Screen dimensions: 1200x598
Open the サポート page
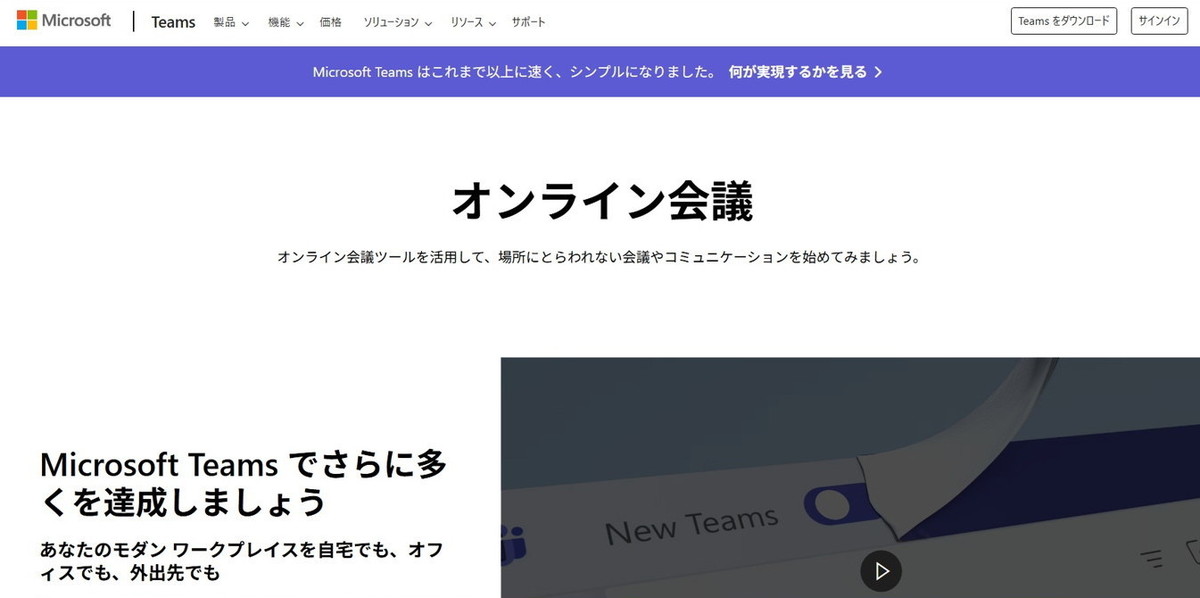[529, 22]
